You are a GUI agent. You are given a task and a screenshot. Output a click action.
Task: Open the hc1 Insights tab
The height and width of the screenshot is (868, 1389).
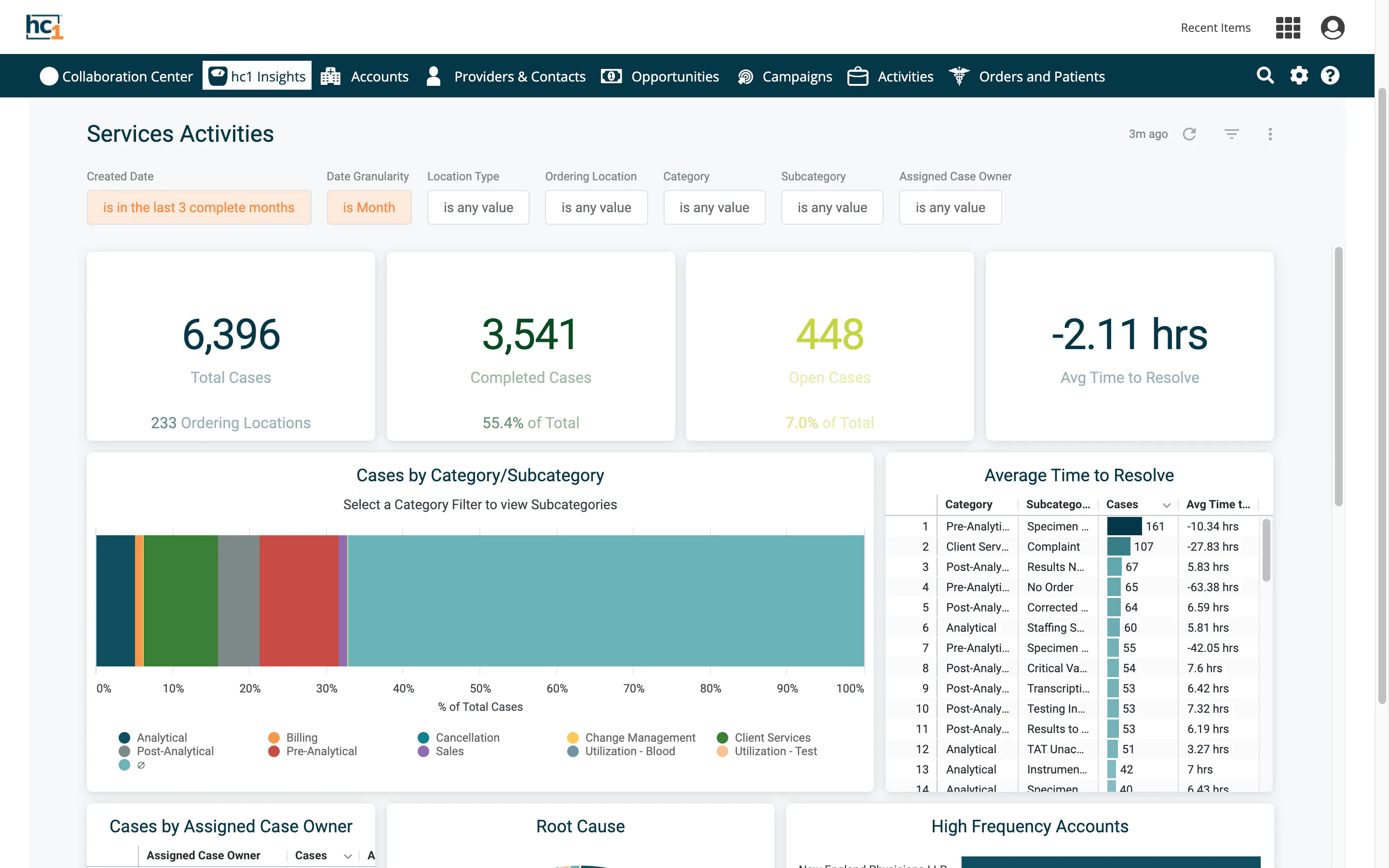point(257,76)
